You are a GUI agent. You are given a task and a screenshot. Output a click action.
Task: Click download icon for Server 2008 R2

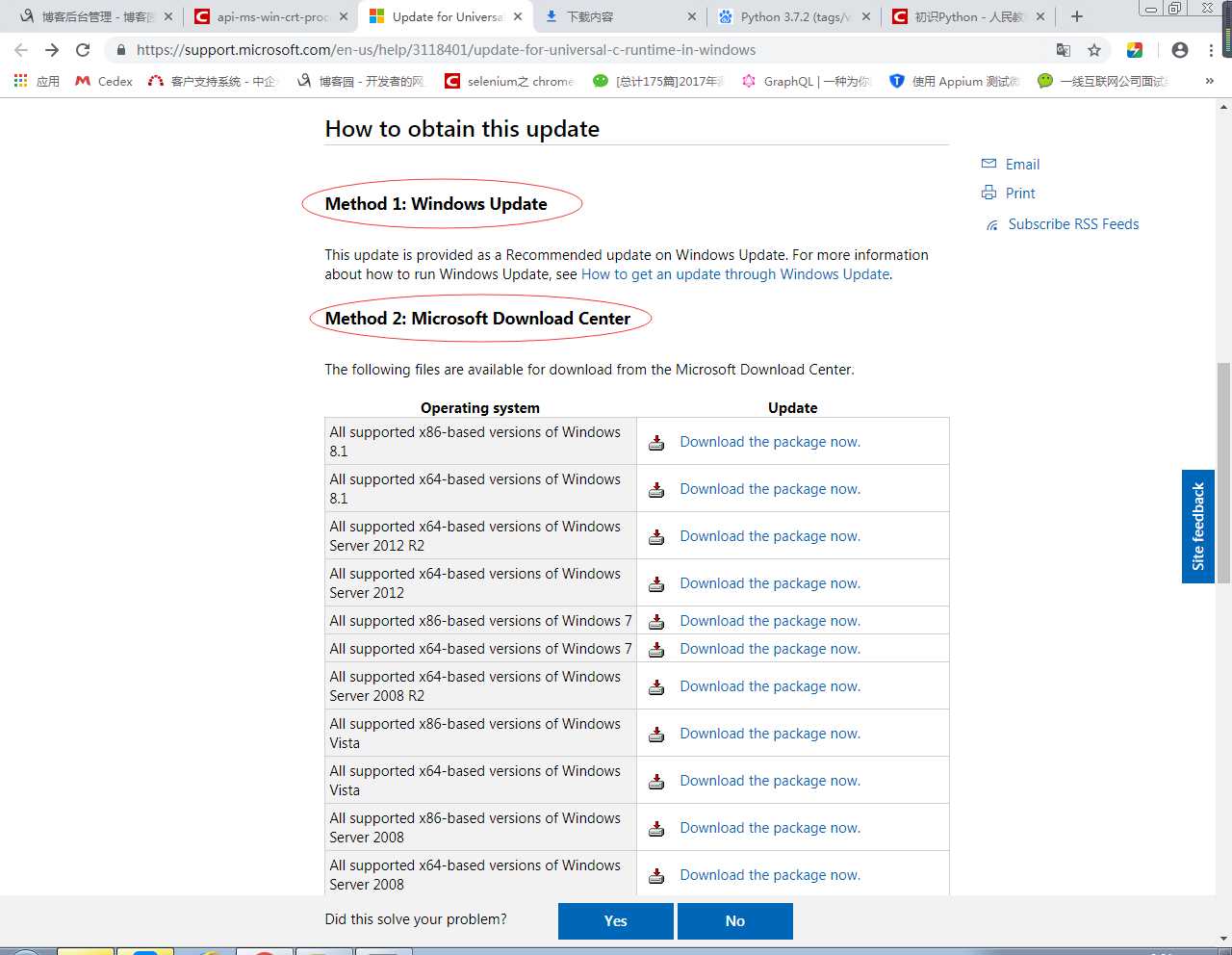point(656,687)
